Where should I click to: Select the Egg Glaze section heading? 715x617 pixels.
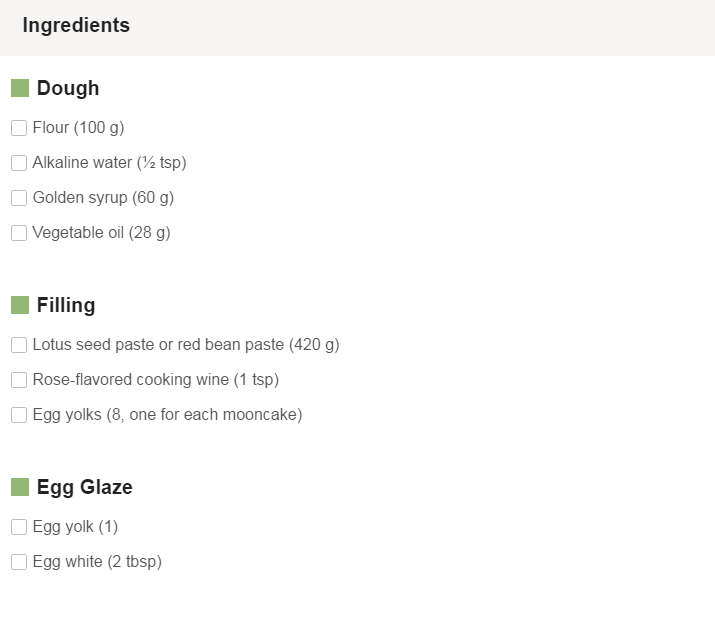point(85,487)
